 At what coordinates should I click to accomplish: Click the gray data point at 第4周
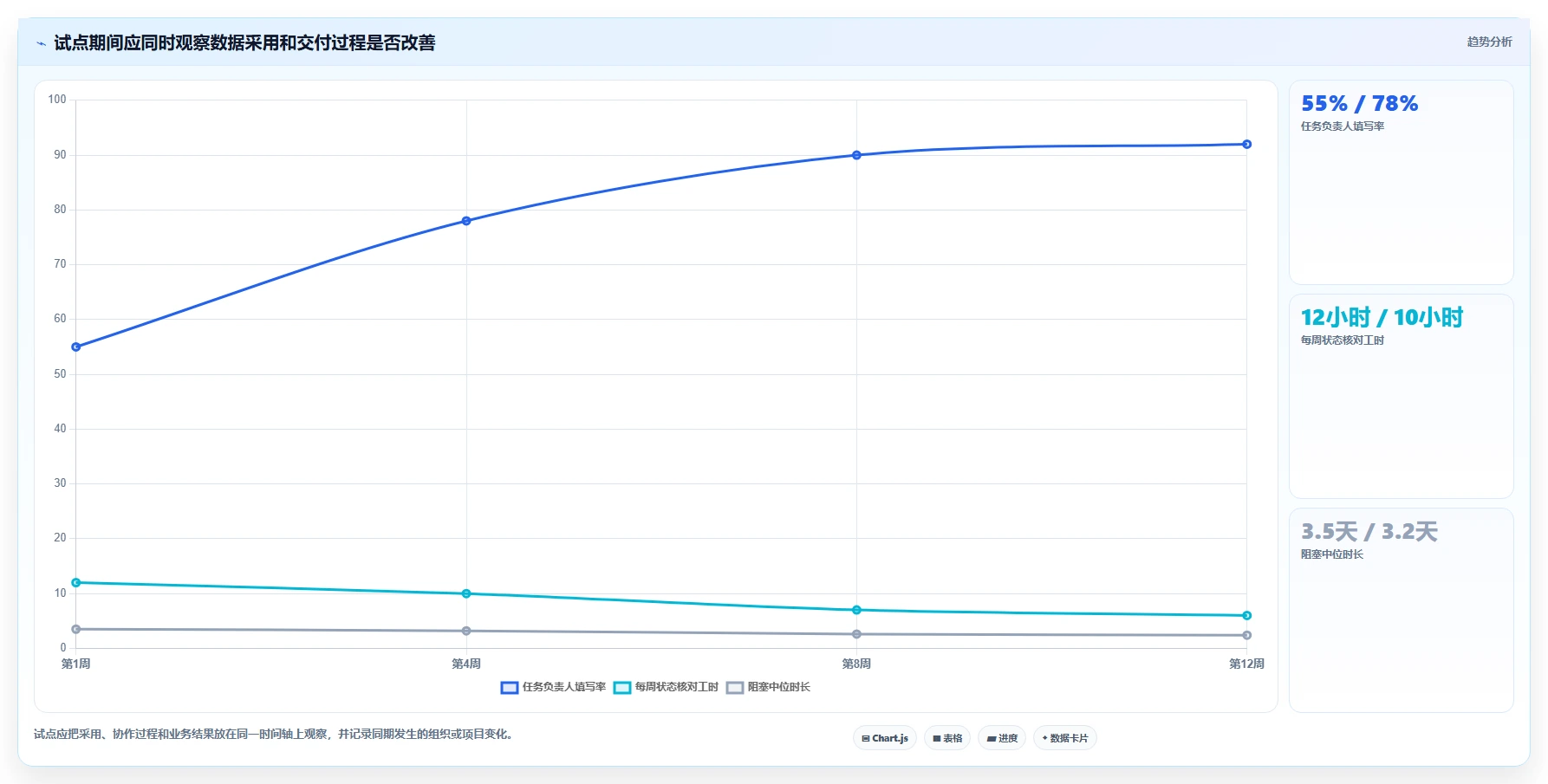tap(466, 631)
